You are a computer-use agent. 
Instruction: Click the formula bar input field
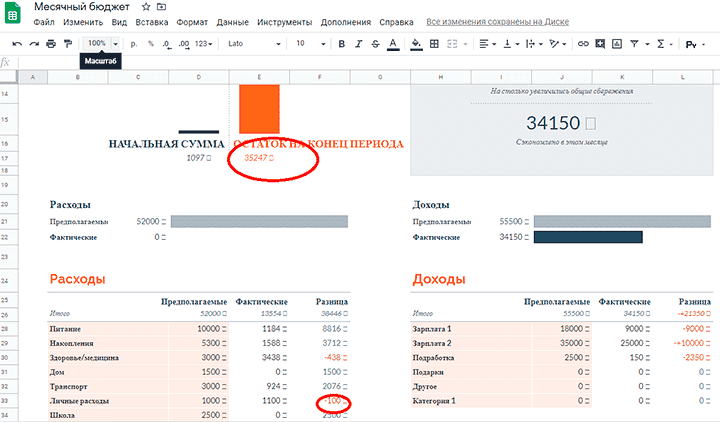click(360, 62)
